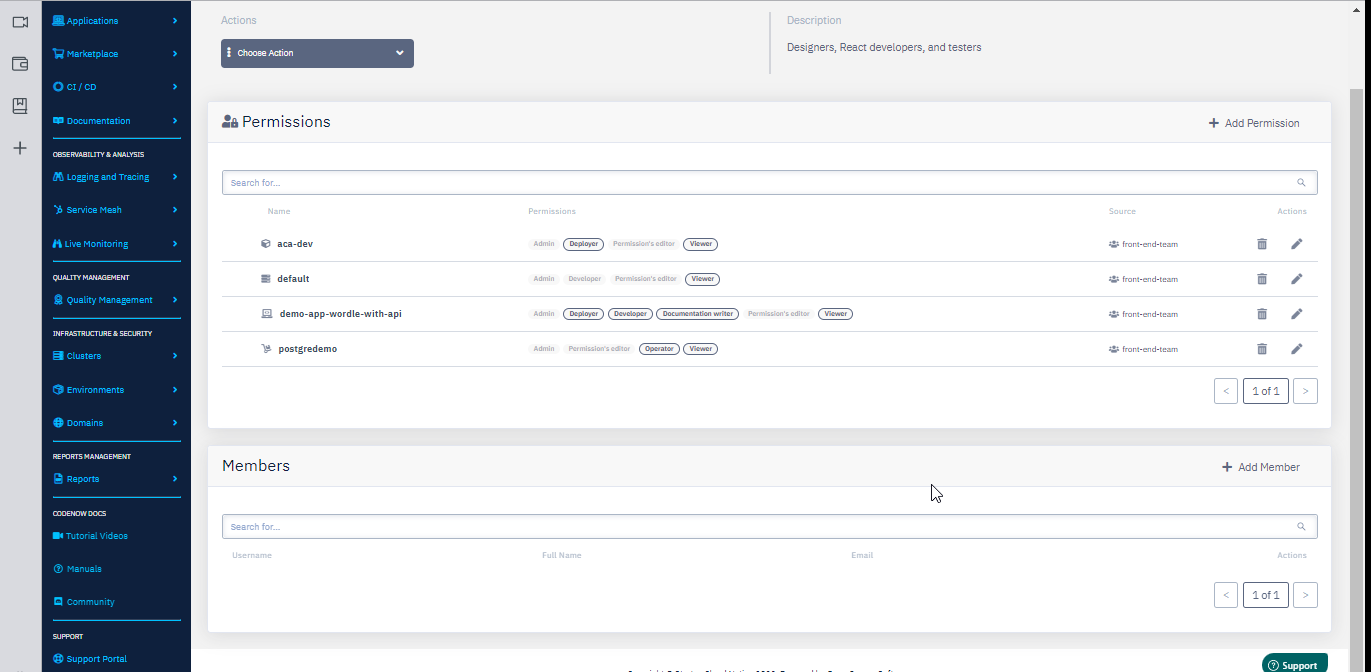Click Permissions page indicator "1 of 1"
This screenshot has height=672, width=1371.
point(1265,391)
